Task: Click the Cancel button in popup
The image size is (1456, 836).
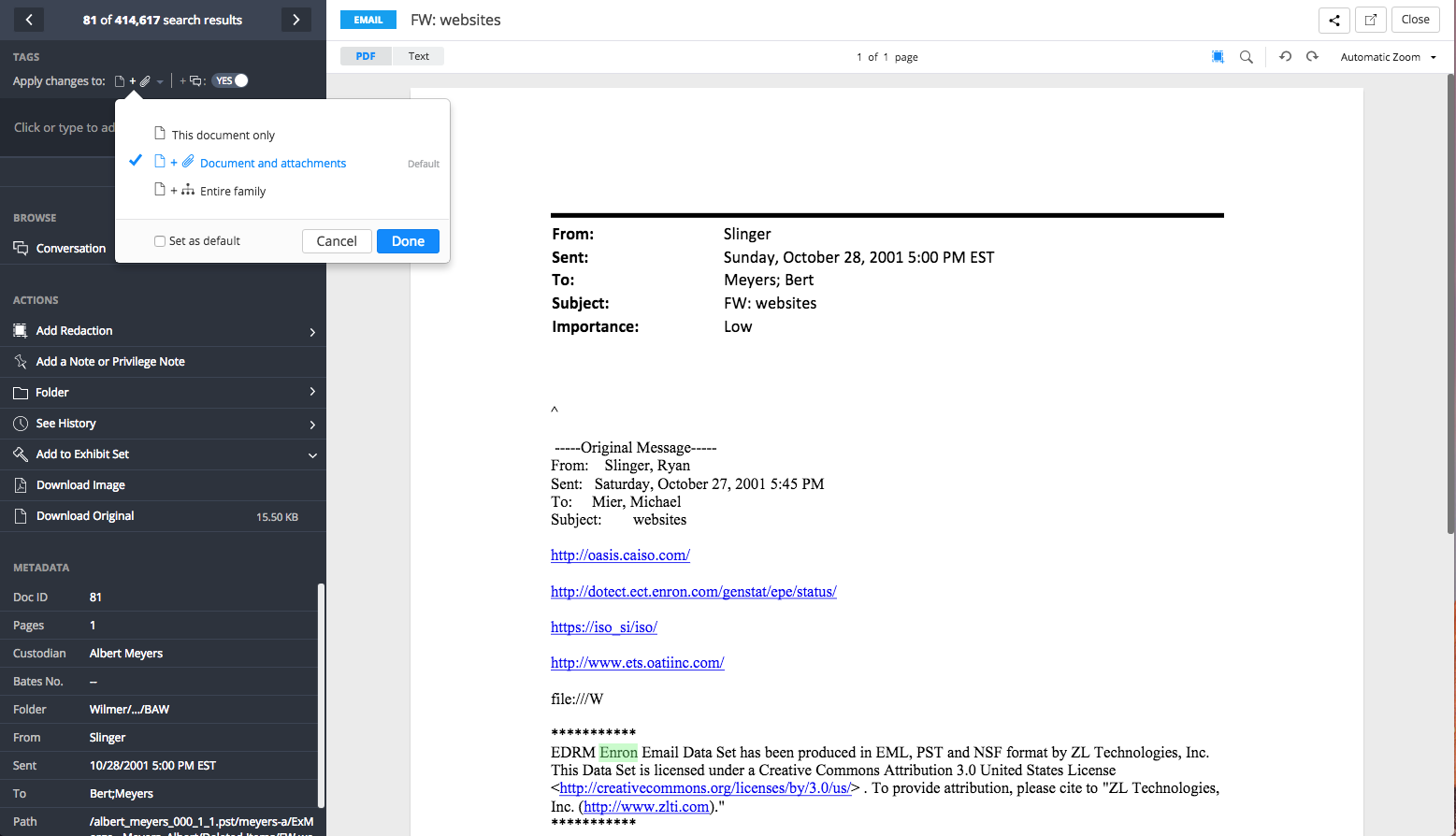Action: [337, 241]
